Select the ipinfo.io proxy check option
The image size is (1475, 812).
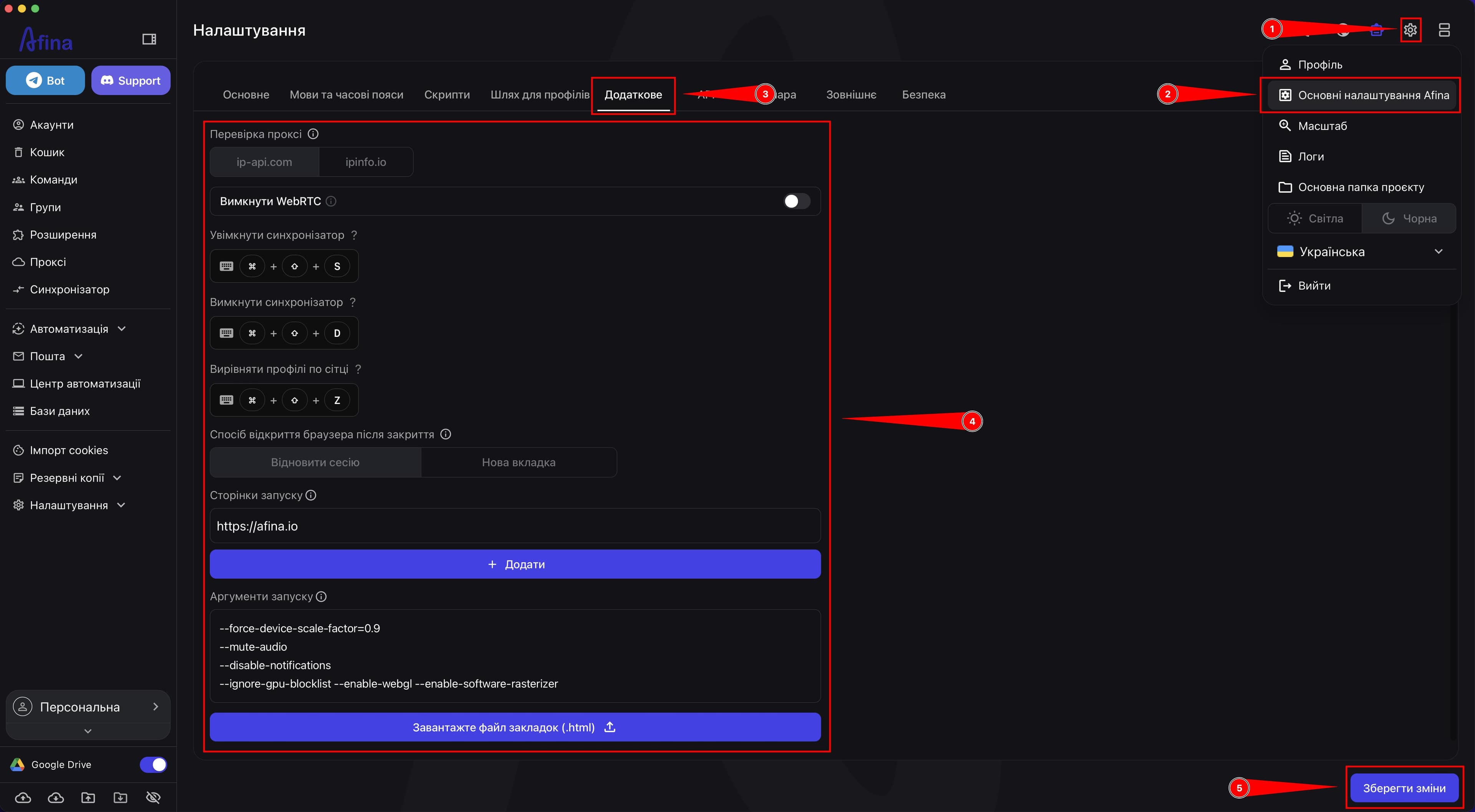pos(366,162)
